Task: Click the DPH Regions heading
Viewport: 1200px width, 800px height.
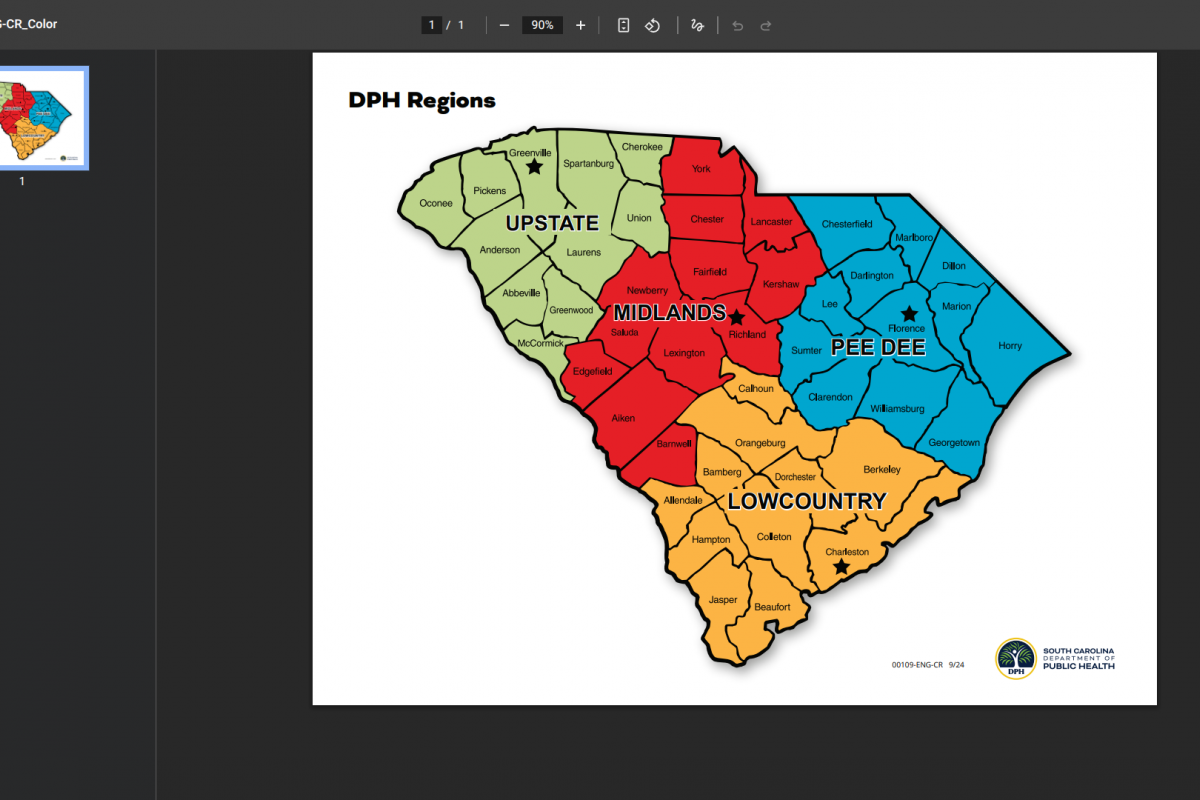Action: pyautogui.click(x=421, y=100)
